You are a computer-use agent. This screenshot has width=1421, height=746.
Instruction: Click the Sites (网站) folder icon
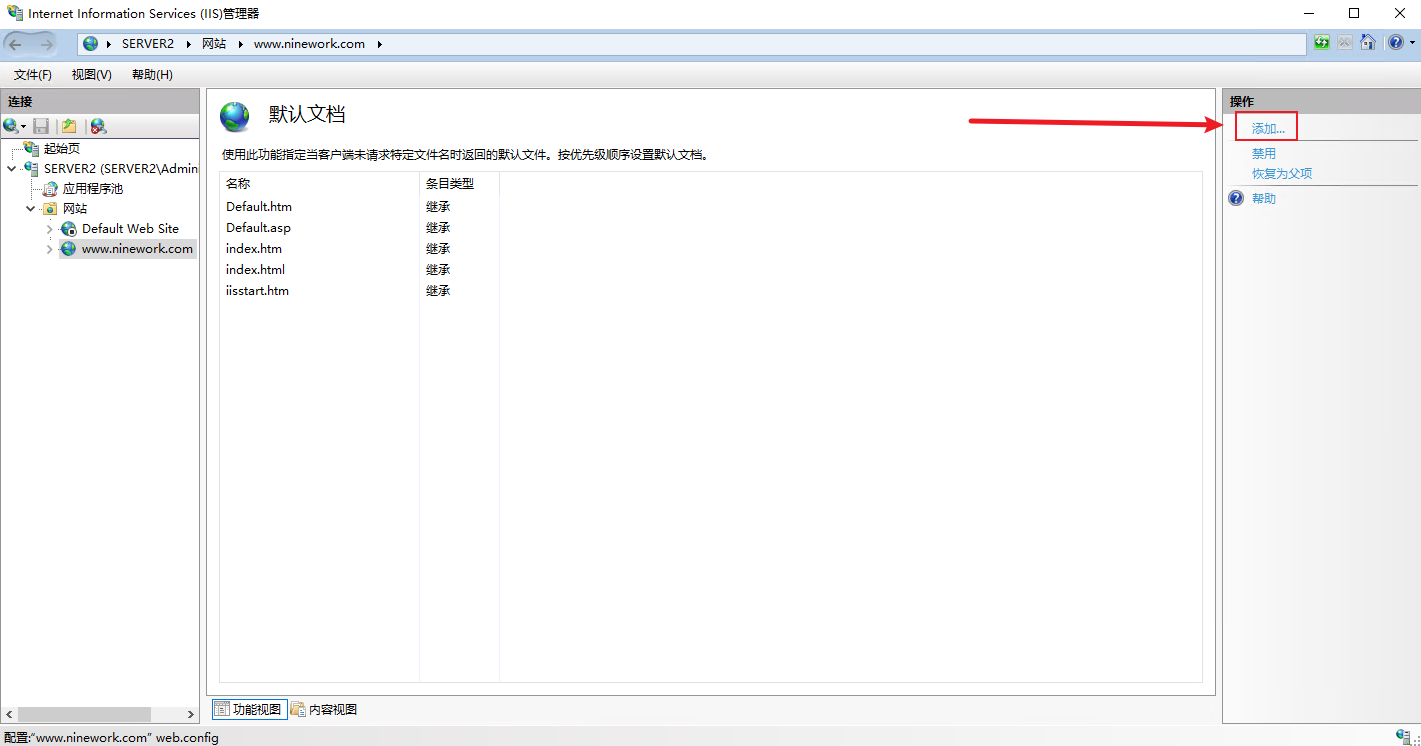(50, 208)
